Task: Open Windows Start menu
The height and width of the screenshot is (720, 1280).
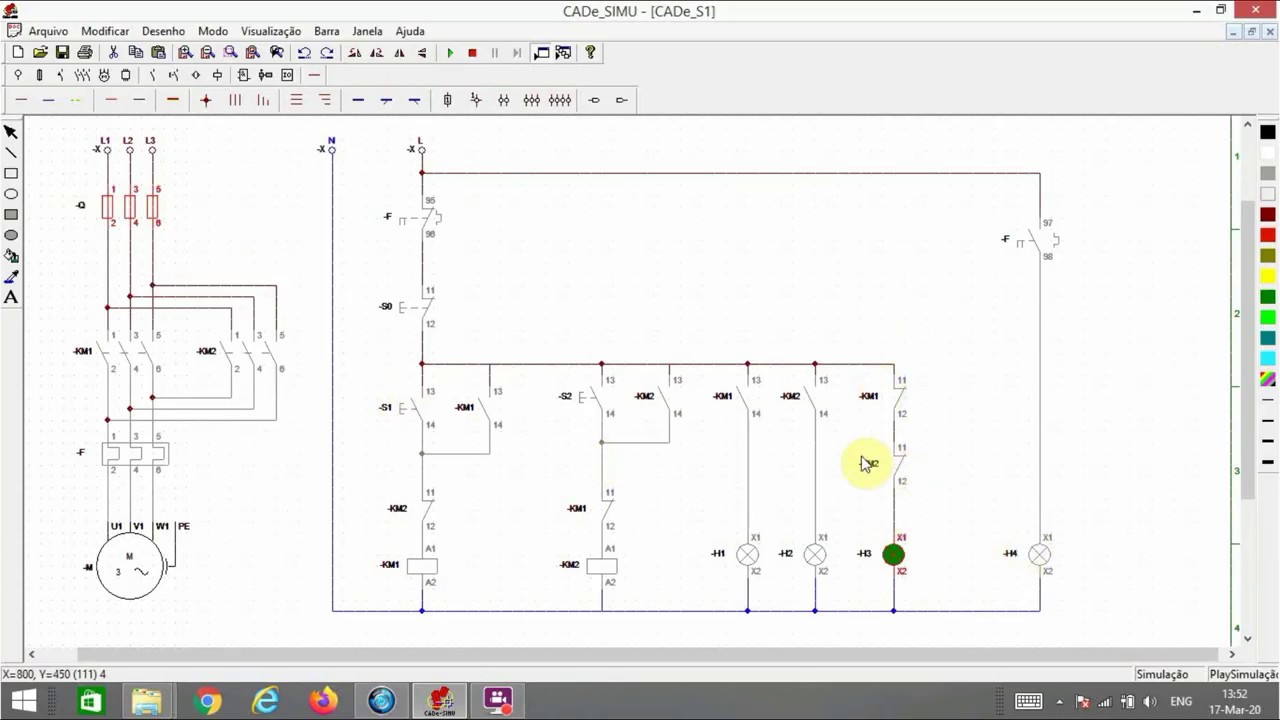Action: coord(24,701)
